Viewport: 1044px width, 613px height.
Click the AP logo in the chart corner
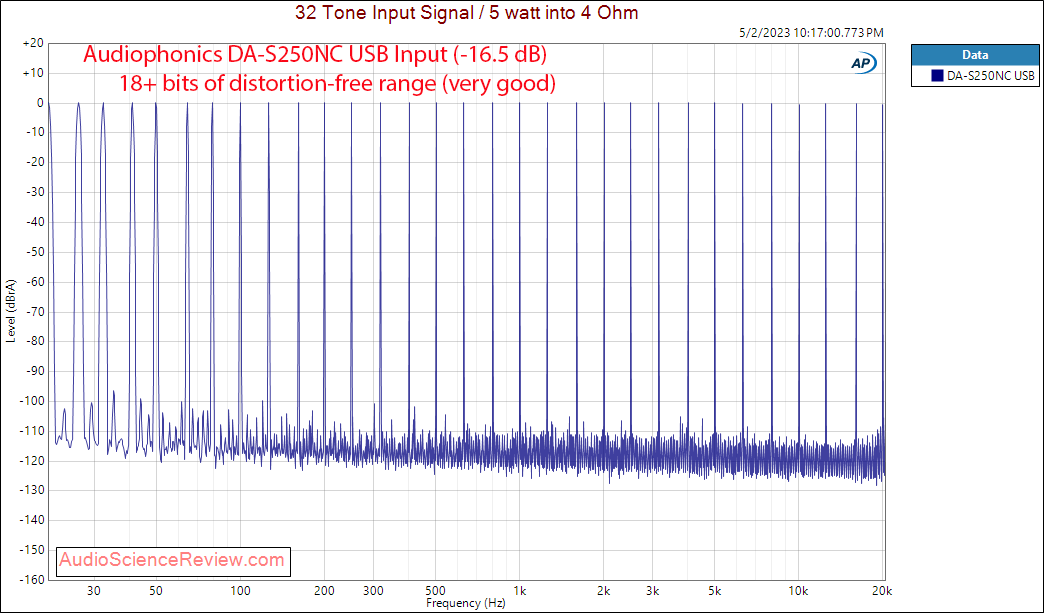point(864,63)
